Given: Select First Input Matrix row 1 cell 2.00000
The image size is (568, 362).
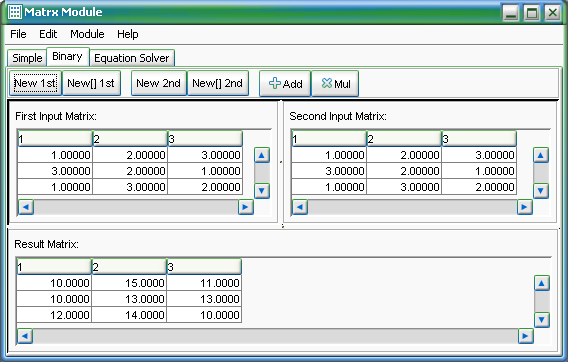Looking at the screenshot, I should [130, 155].
